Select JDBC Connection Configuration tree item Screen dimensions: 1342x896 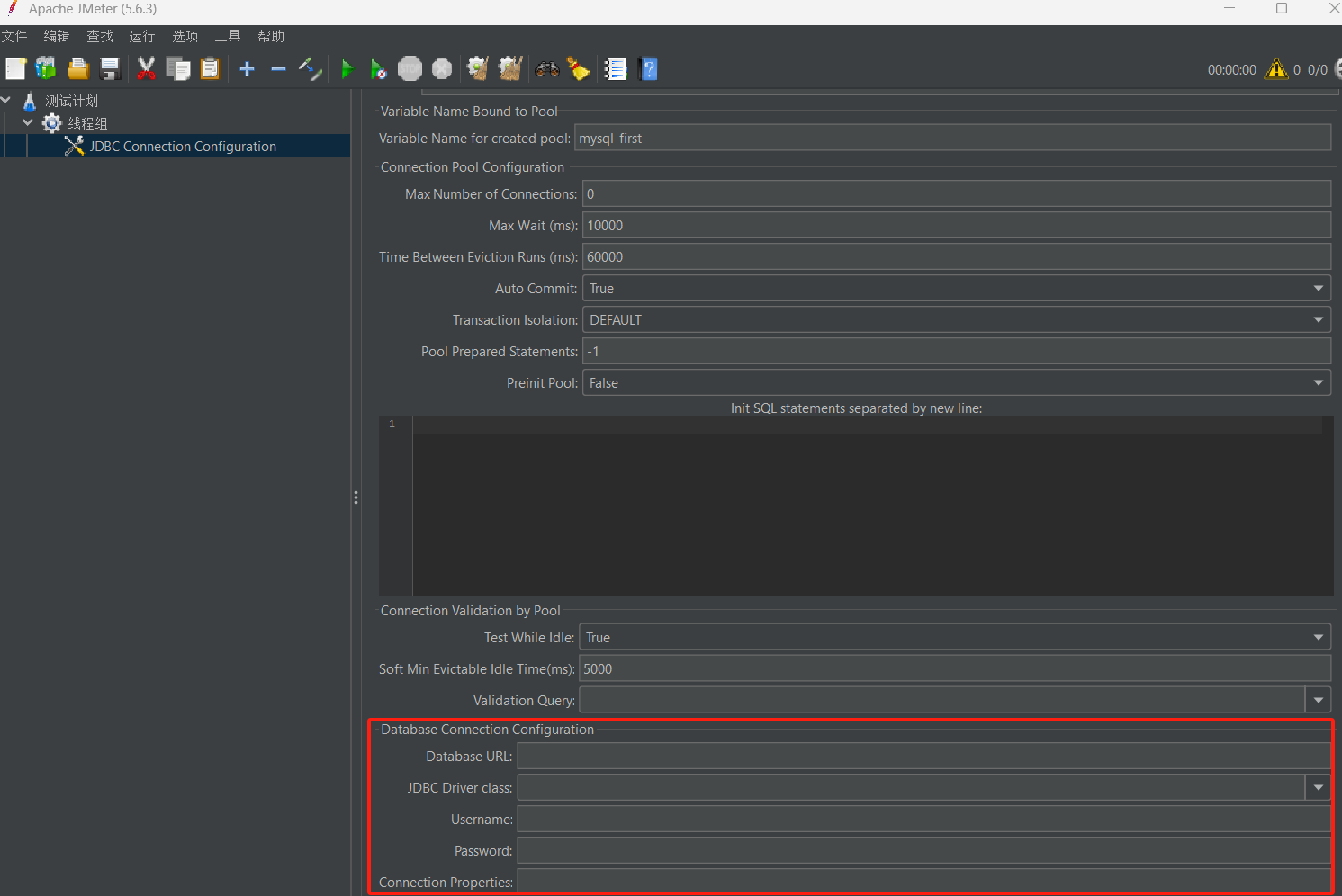pos(183,146)
